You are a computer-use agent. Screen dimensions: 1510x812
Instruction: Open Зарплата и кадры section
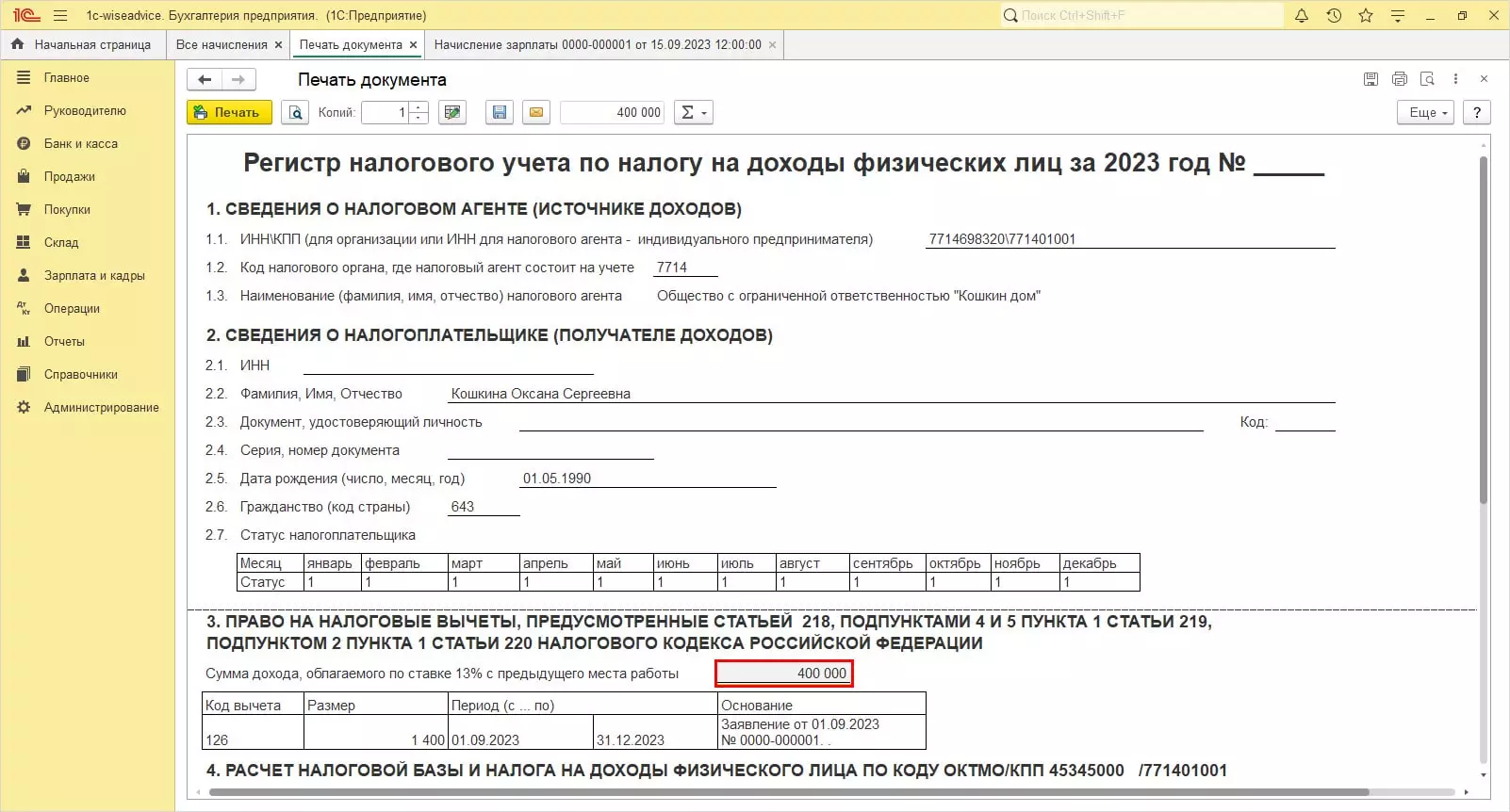[x=94, y=276]
